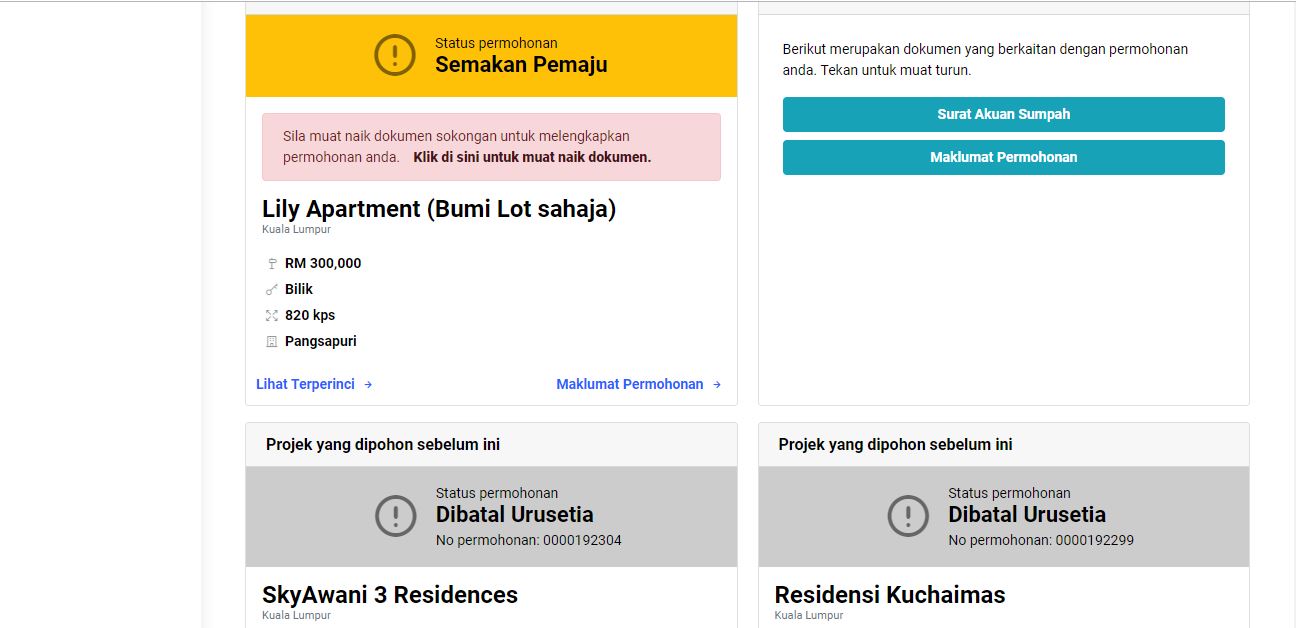Click the yellow Semakan Pemaju status banner
Viewport: 1296px width, 628px height.
(491, 56)
